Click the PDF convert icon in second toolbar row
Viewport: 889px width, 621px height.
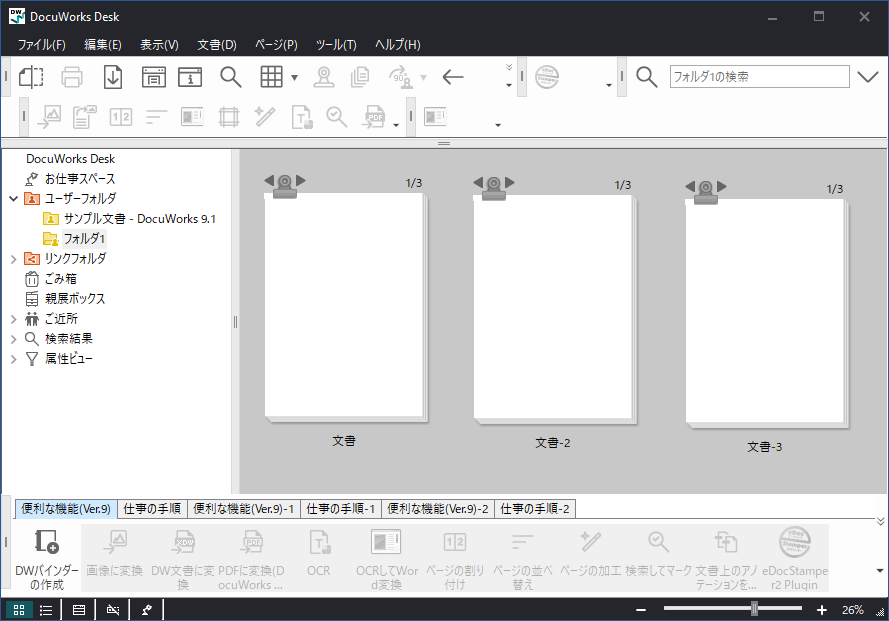(375, 117)
